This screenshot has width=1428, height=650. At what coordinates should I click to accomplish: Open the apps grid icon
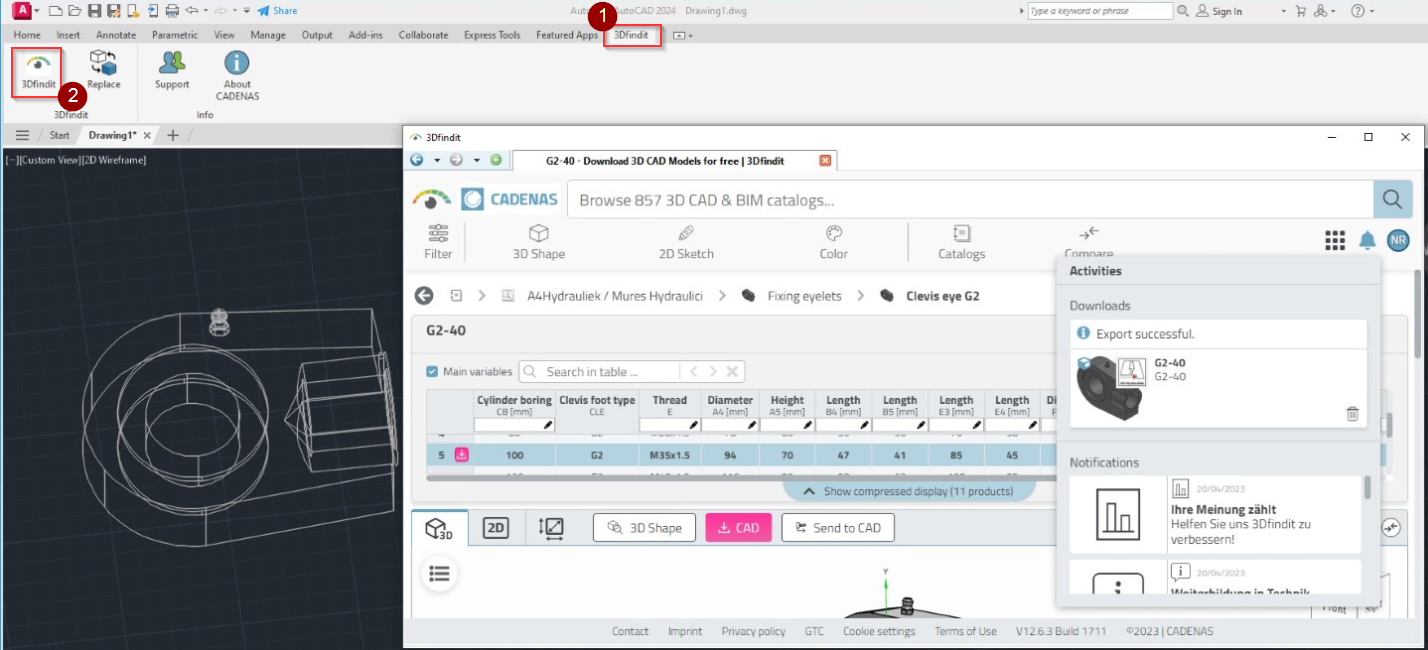point(1335,240)
